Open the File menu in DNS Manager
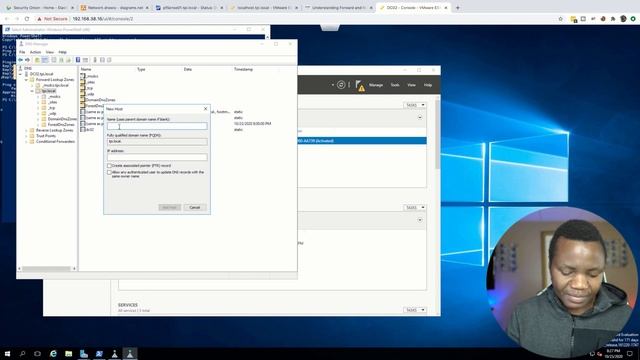 (22, 52)
